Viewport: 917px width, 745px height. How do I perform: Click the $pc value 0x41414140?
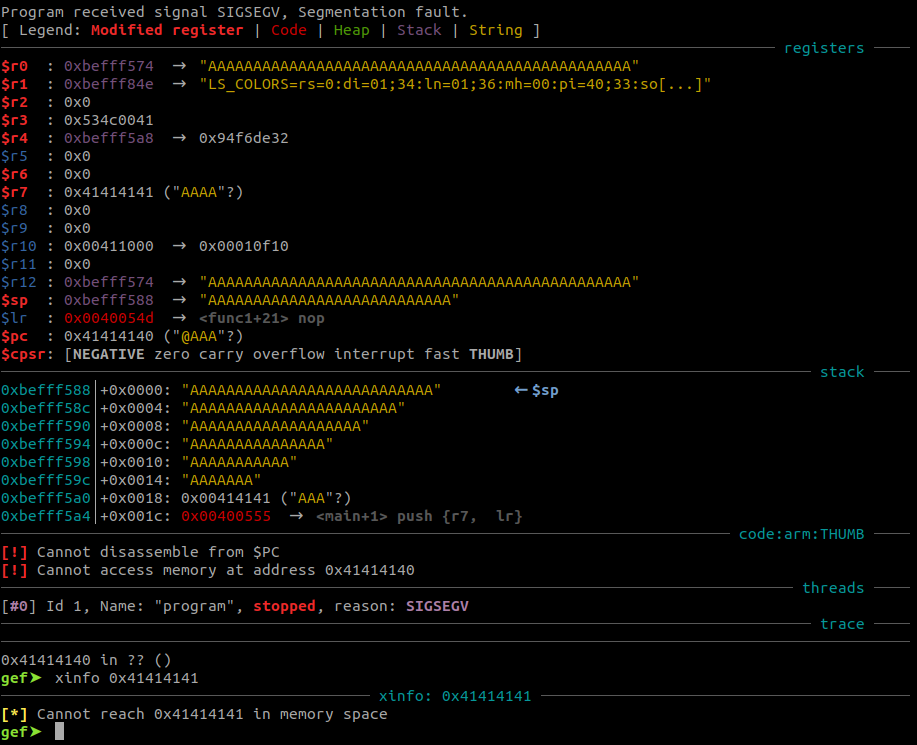[x=109, y=337]
